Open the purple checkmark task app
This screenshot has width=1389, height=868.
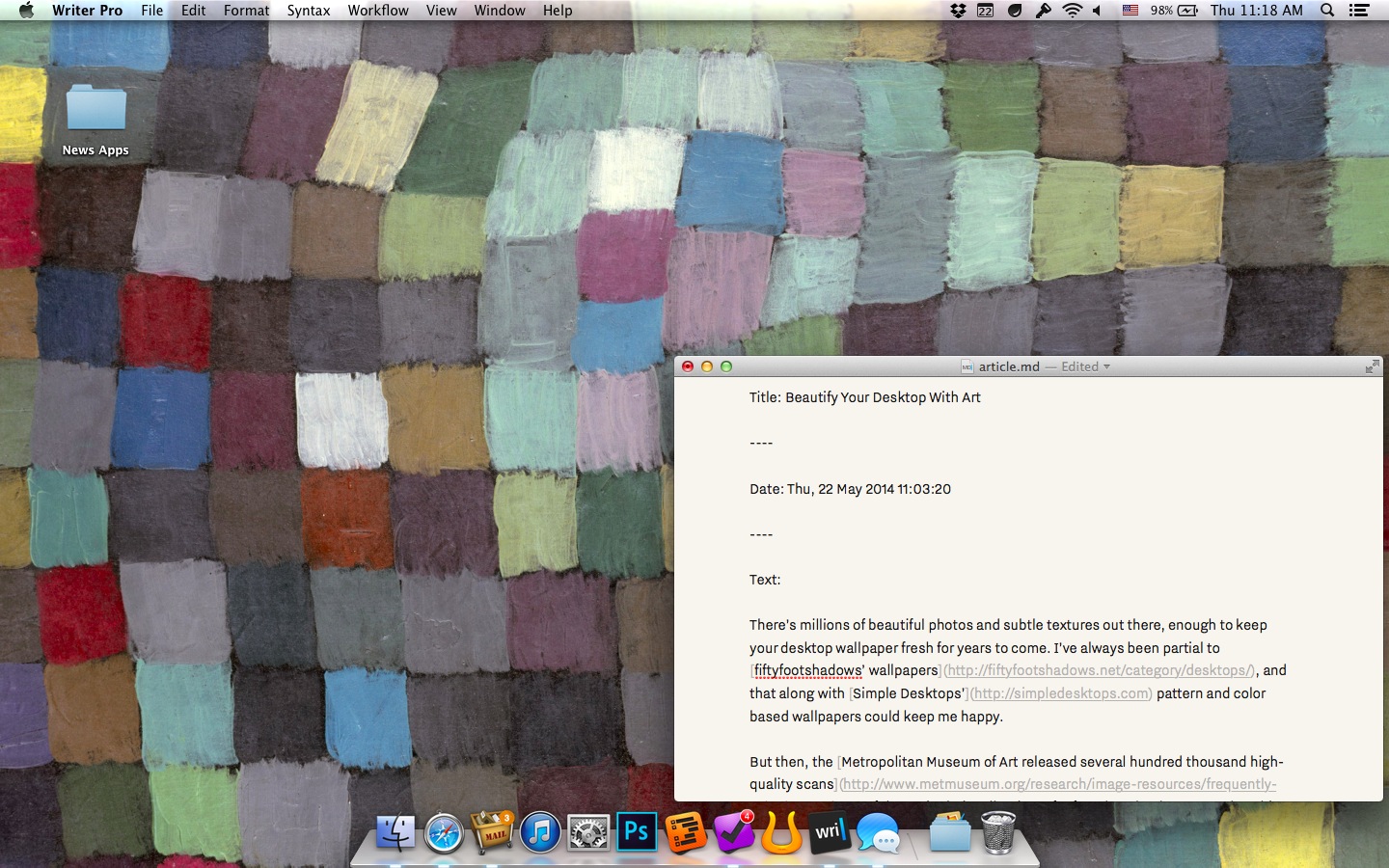click(x=733, y=831)
